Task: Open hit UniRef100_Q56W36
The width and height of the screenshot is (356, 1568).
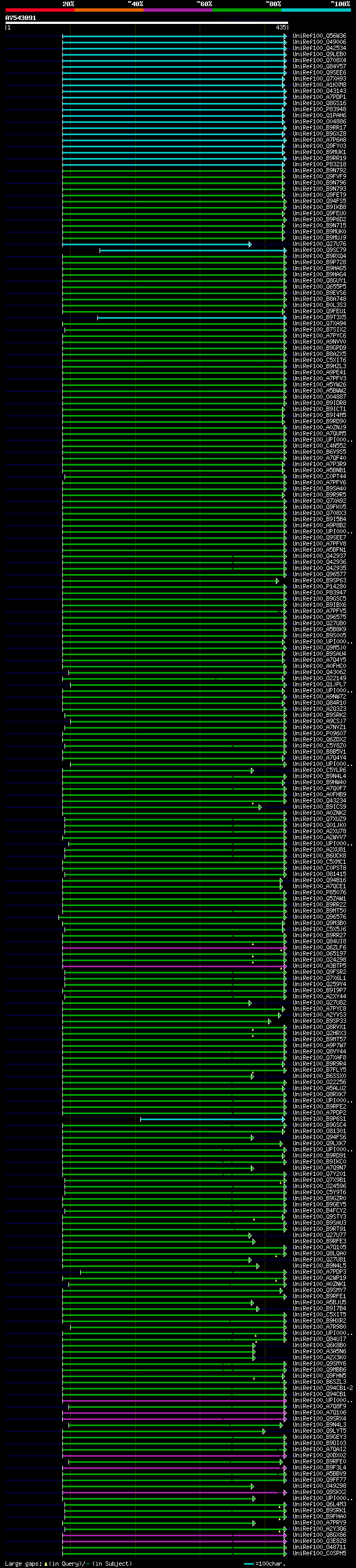Action: pos(319,36)
